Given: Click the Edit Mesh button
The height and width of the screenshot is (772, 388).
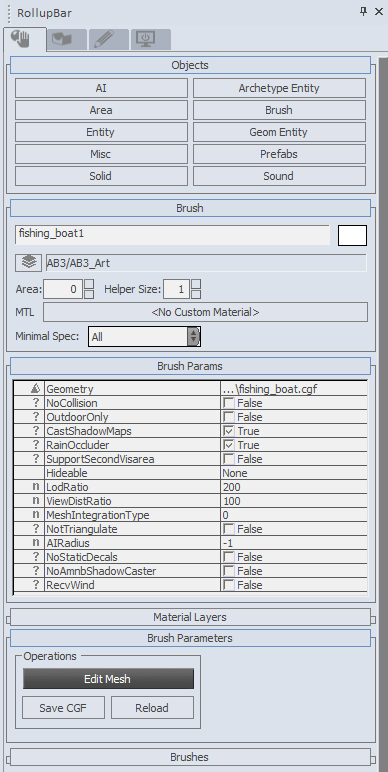Looking at the screenshot, I should (108, 679).
